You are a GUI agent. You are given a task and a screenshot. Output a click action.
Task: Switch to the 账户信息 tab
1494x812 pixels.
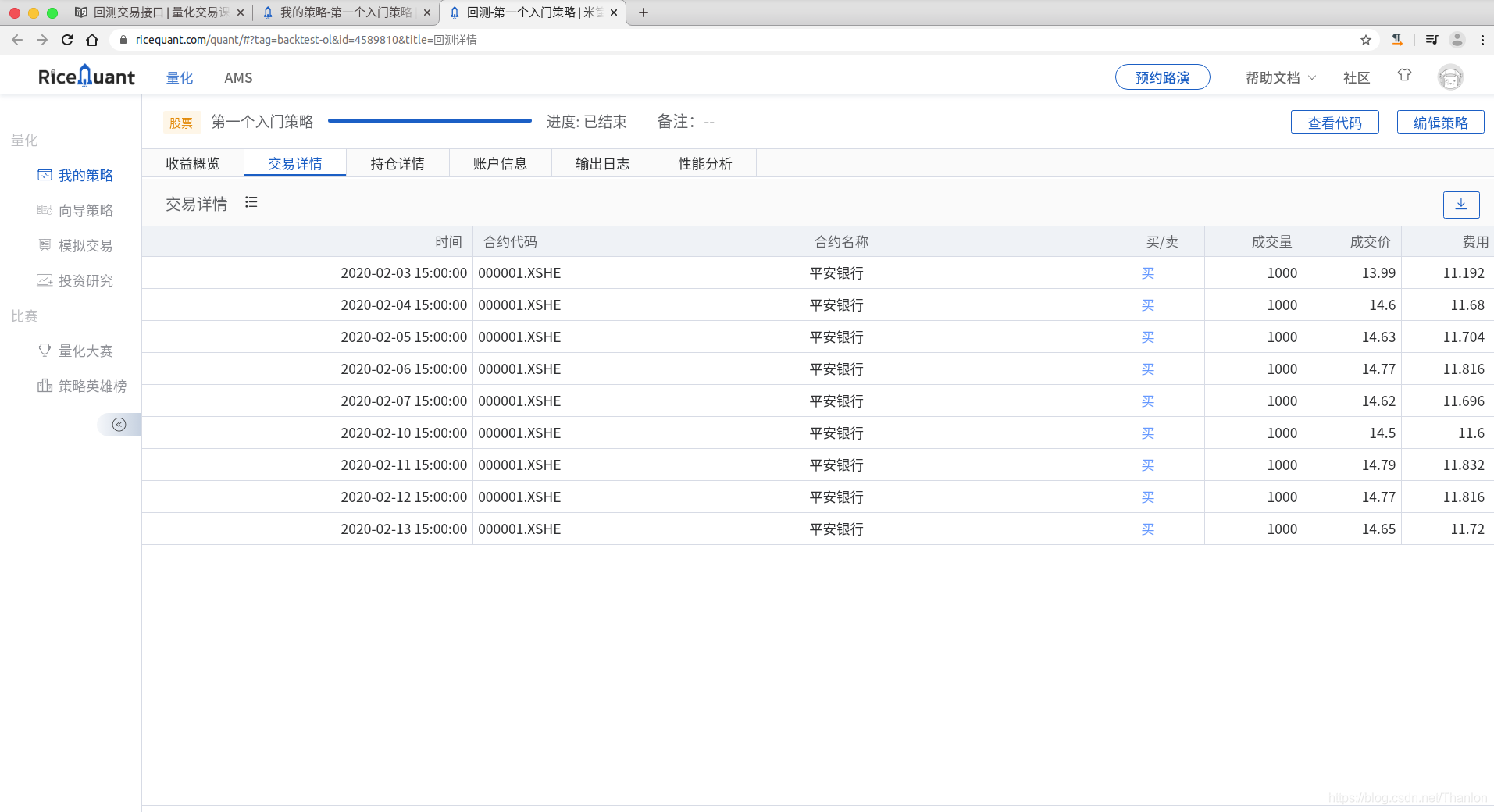(500, 163)
